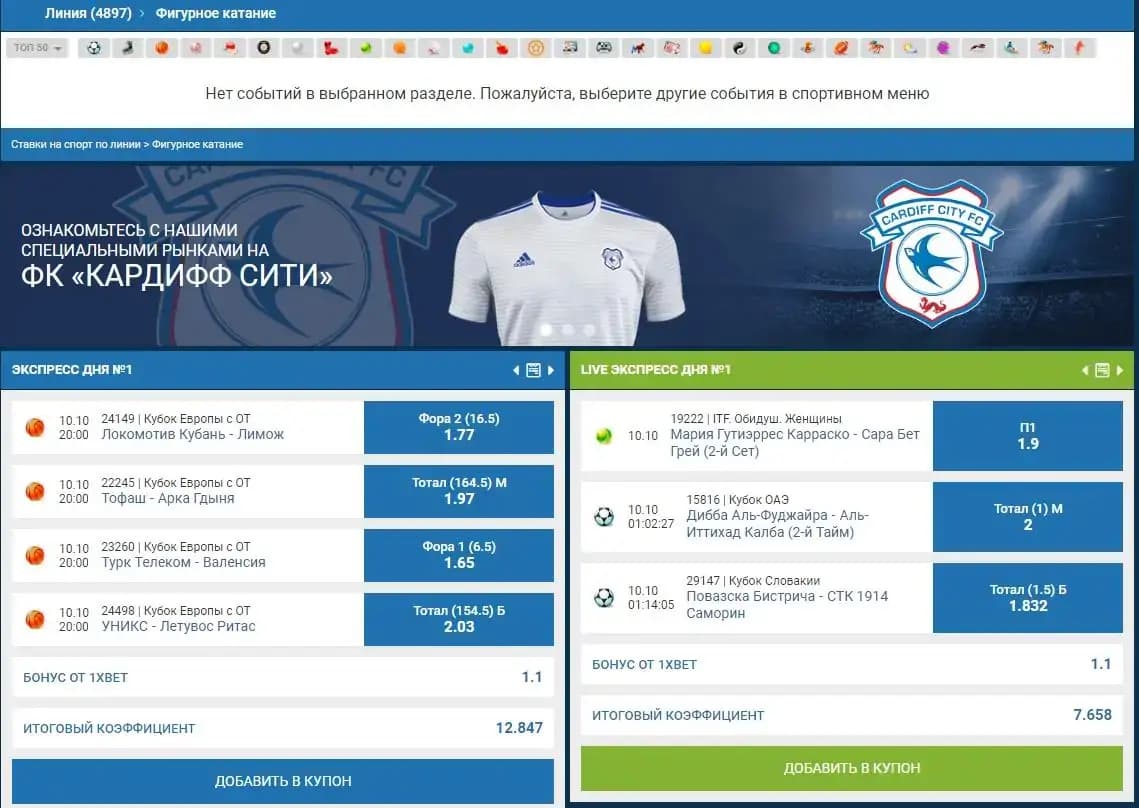
Task: Click the white Cardiff jersey in banner
Action: pyautogui.click(x=567, y=267)
